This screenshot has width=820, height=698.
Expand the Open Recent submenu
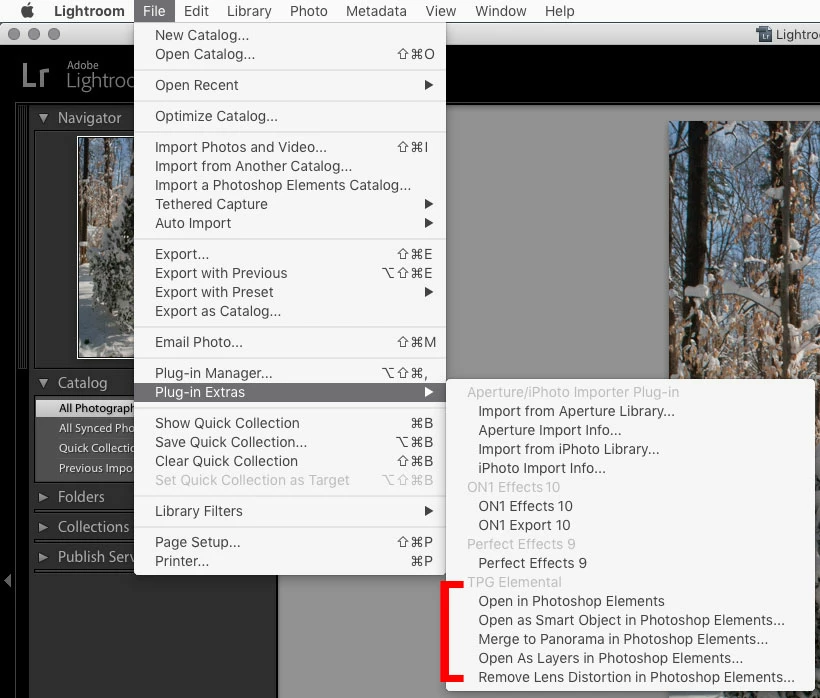(x=290, y=85)
